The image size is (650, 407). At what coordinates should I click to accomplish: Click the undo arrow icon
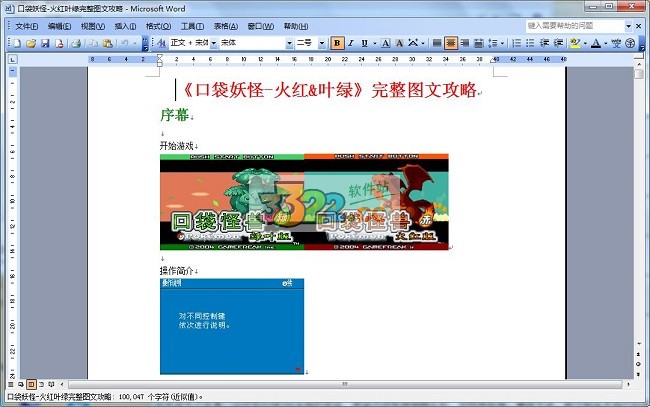coord(125,43)
